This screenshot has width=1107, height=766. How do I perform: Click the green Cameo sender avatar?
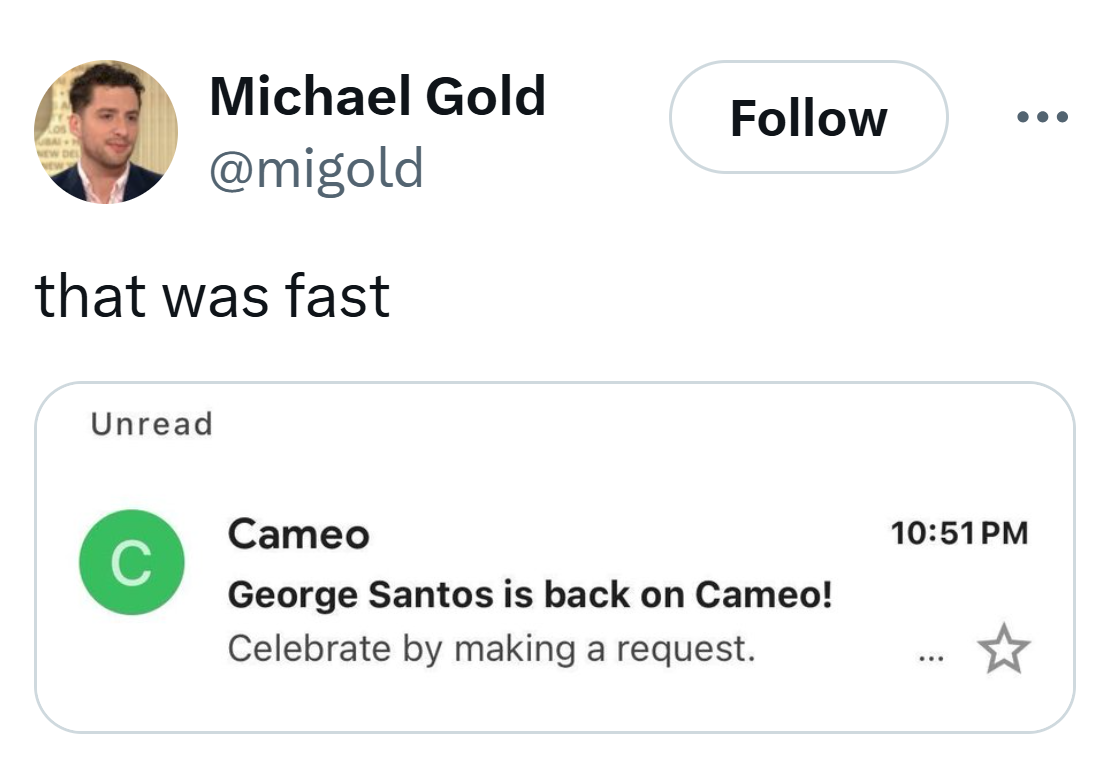point(131,562)
